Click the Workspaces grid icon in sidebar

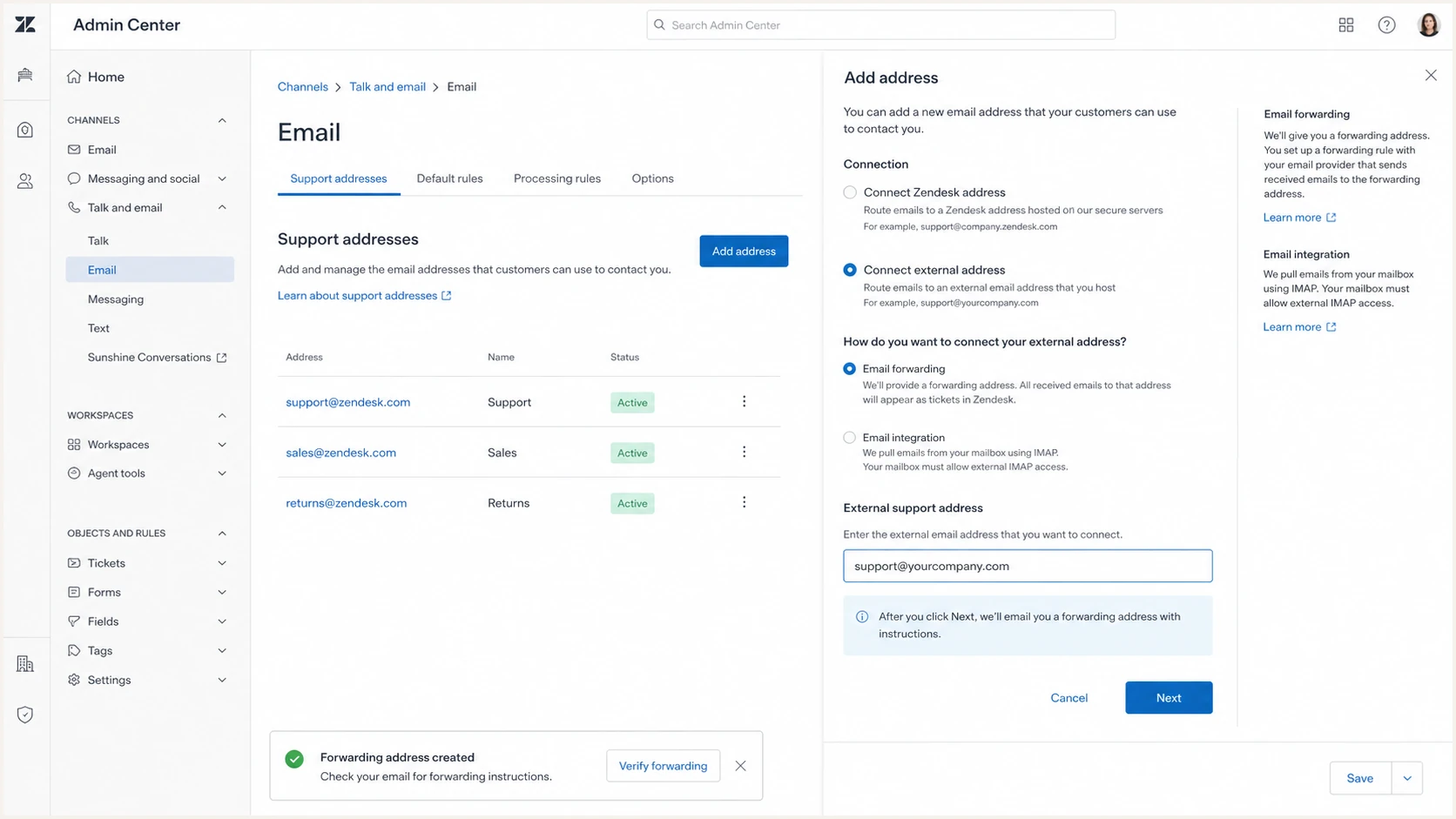[74, 444]
